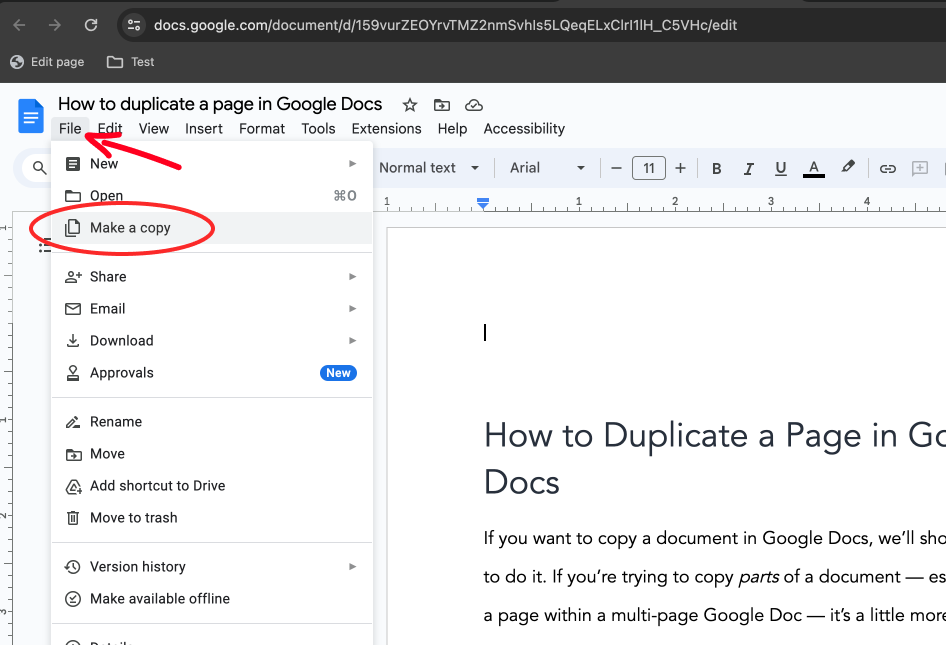Click the search menus magnifier icon

[x=39, y=168]
